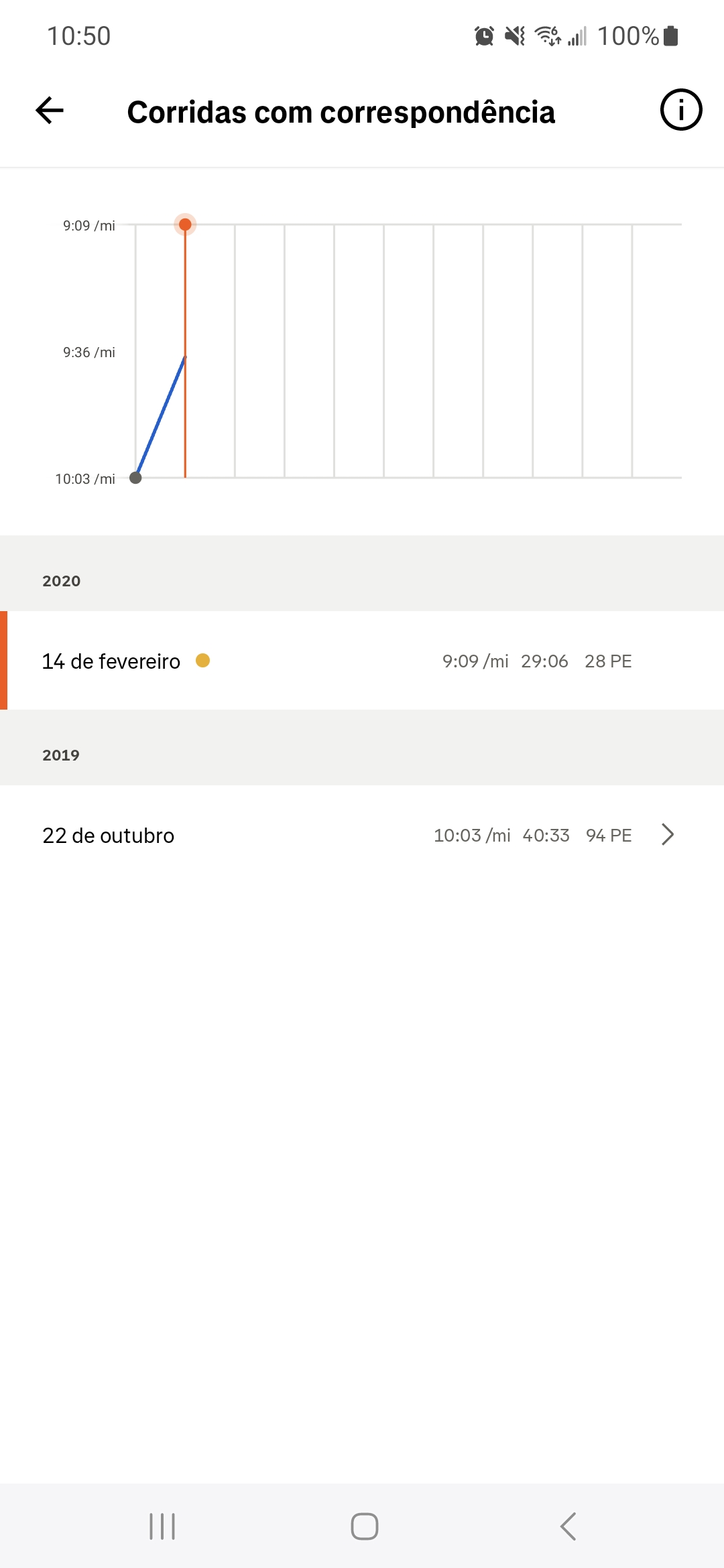Image resolution: width=724 pixels, height=1568 pixels.
Task: Tap the back arrow in header
Action: tap(50, 111)
